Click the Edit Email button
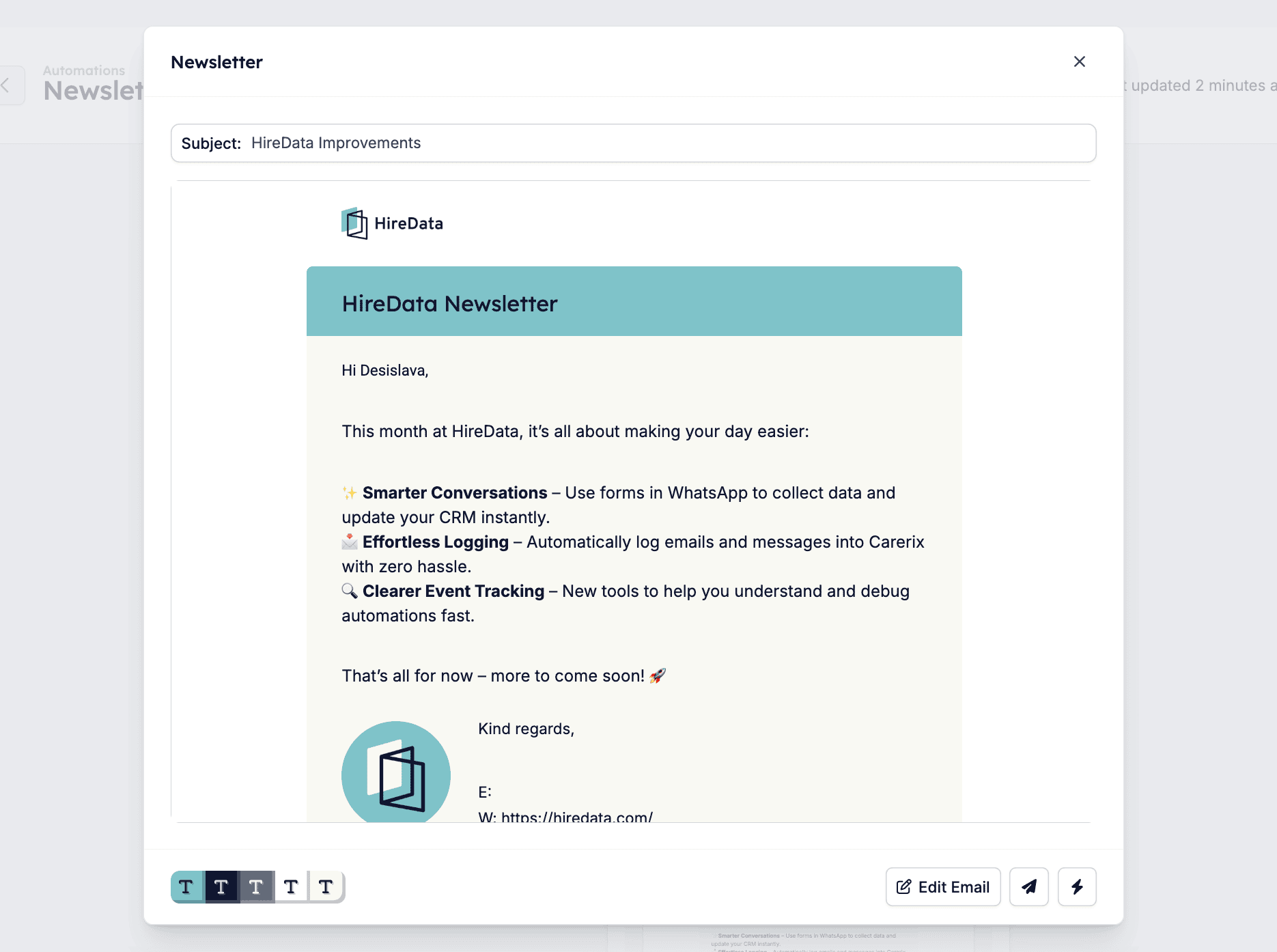This screenshot has width=1277, height=952. (x=942, y=886)
